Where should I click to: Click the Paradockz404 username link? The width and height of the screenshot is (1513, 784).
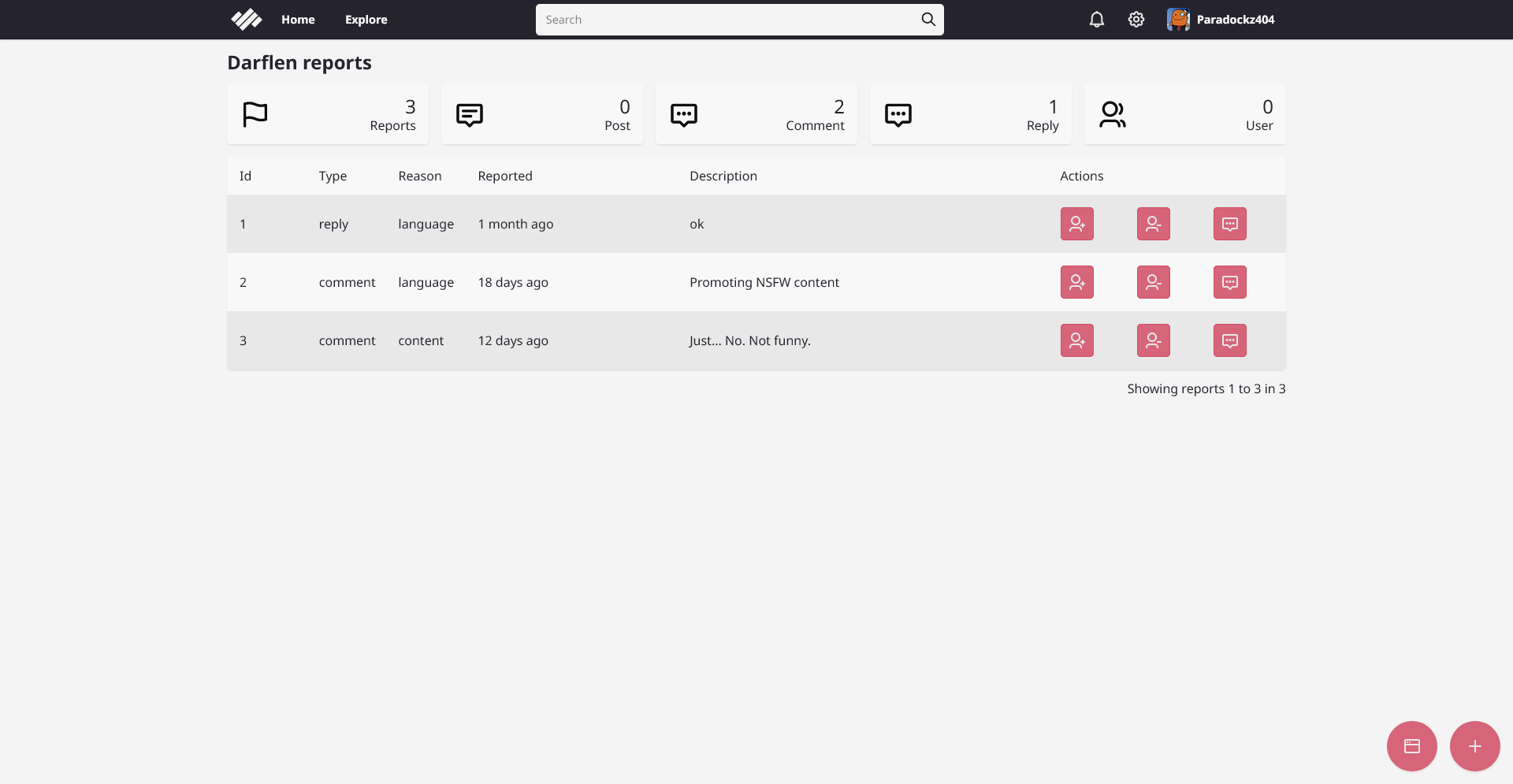(x=1236, y=19)
